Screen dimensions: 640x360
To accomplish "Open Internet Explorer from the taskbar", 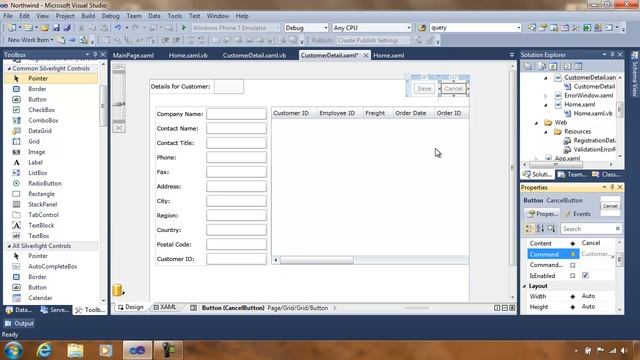I will tap(44, 350).
